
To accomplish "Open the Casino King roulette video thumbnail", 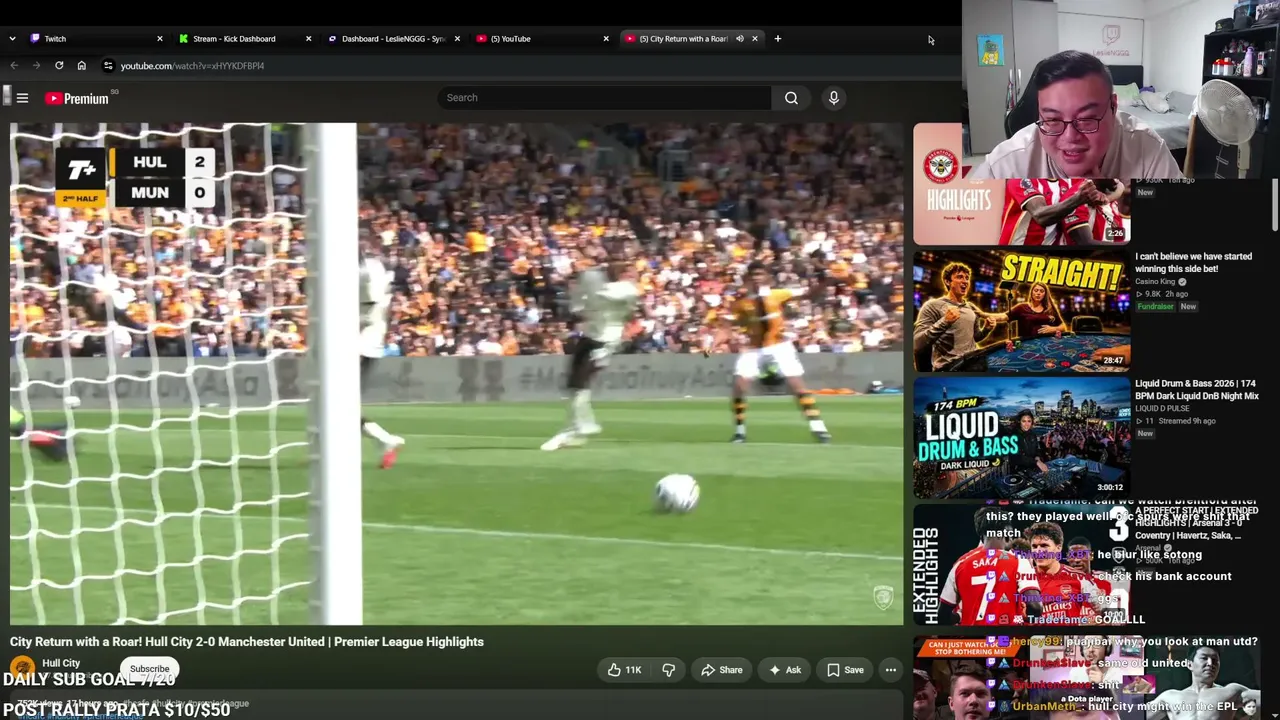I will pos(1022,311).
